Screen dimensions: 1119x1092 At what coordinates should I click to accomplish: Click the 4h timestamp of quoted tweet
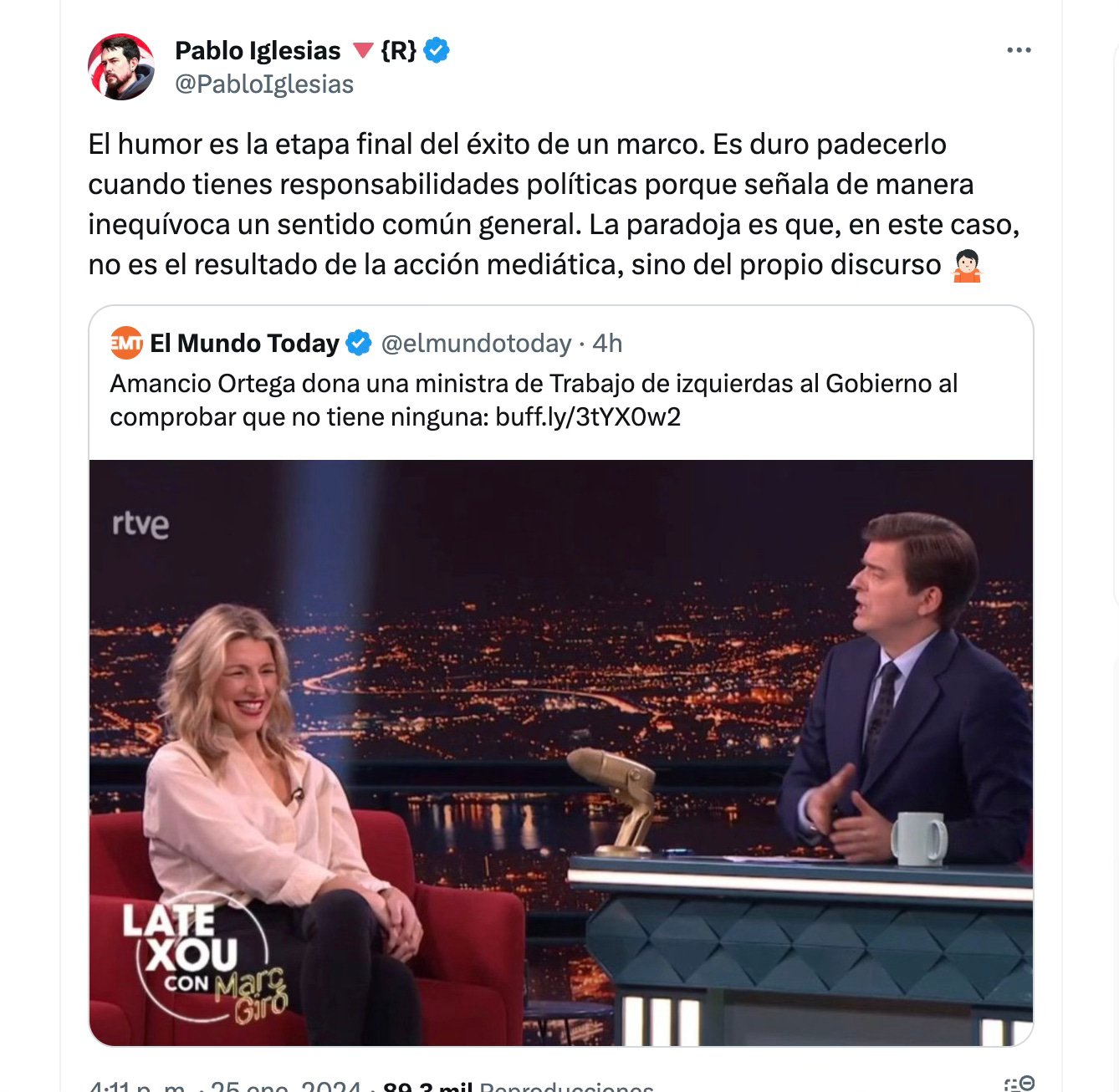607,343
